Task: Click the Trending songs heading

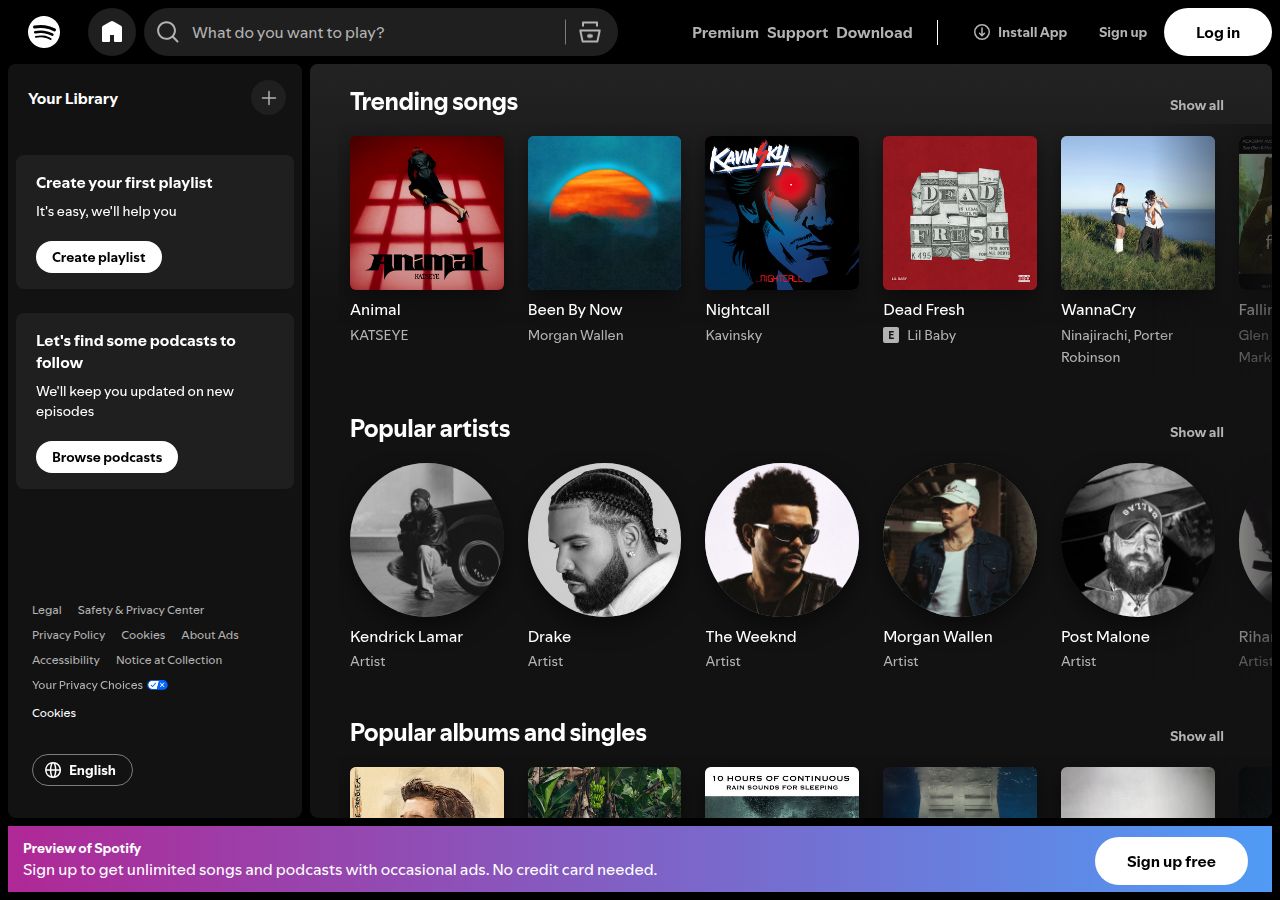Action: pos(434,102)
